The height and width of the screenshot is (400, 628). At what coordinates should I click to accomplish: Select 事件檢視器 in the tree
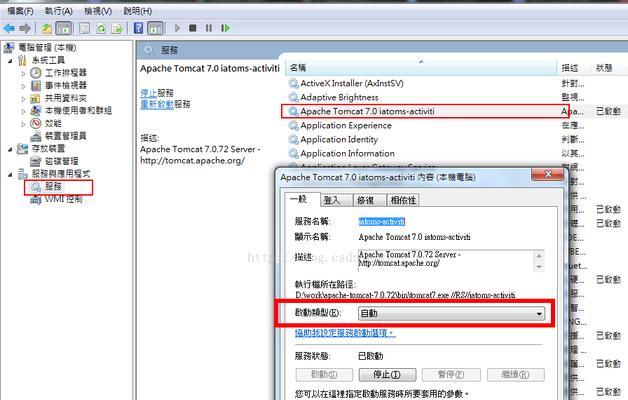tap(66, 86)
